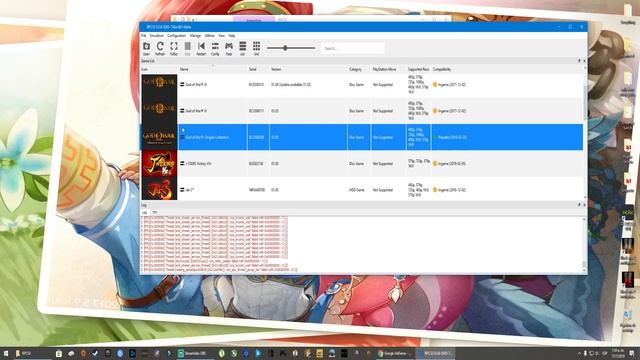640x360 pixels.
Task: Click the Playable compatibility status in selected row
Action: pos(451,138)
